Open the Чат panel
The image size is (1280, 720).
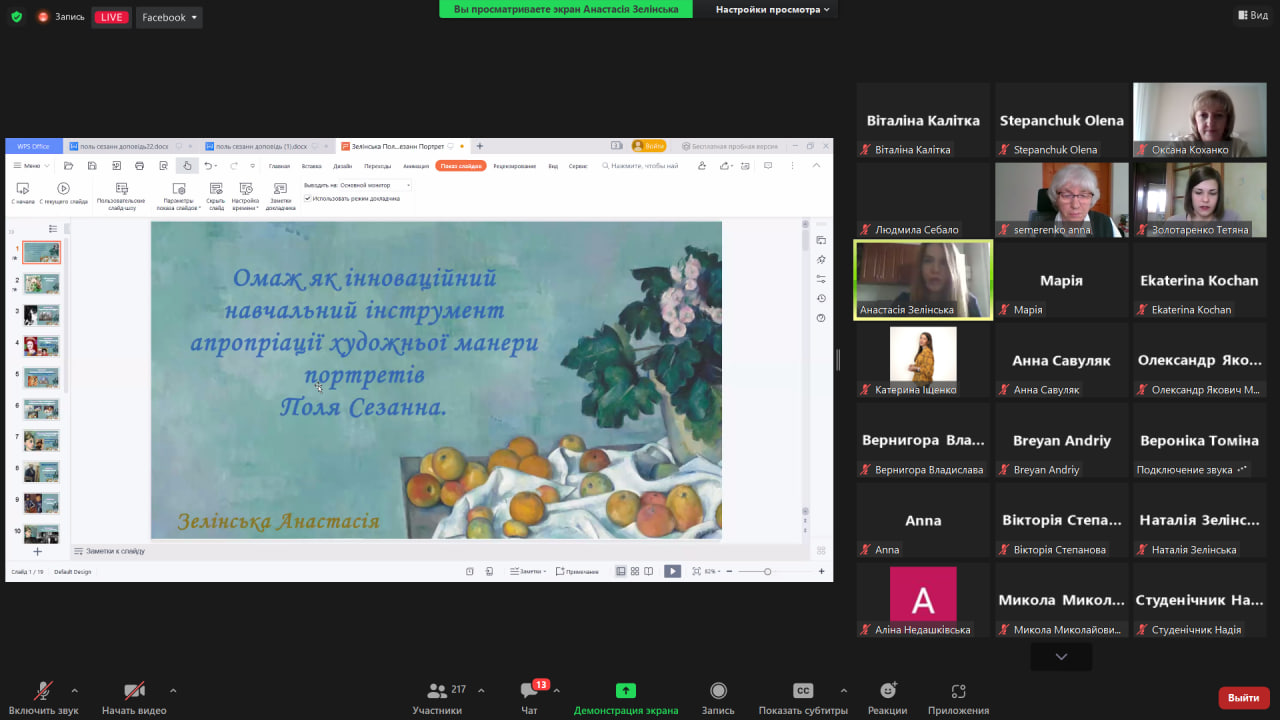[528, 695]
